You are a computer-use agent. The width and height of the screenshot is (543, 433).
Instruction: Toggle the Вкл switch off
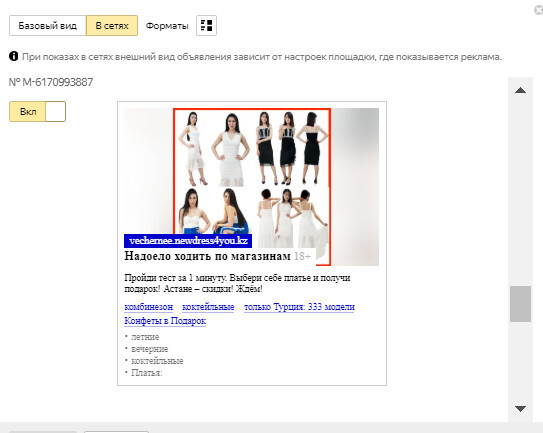pyautogui.click(x=37, y=112)
